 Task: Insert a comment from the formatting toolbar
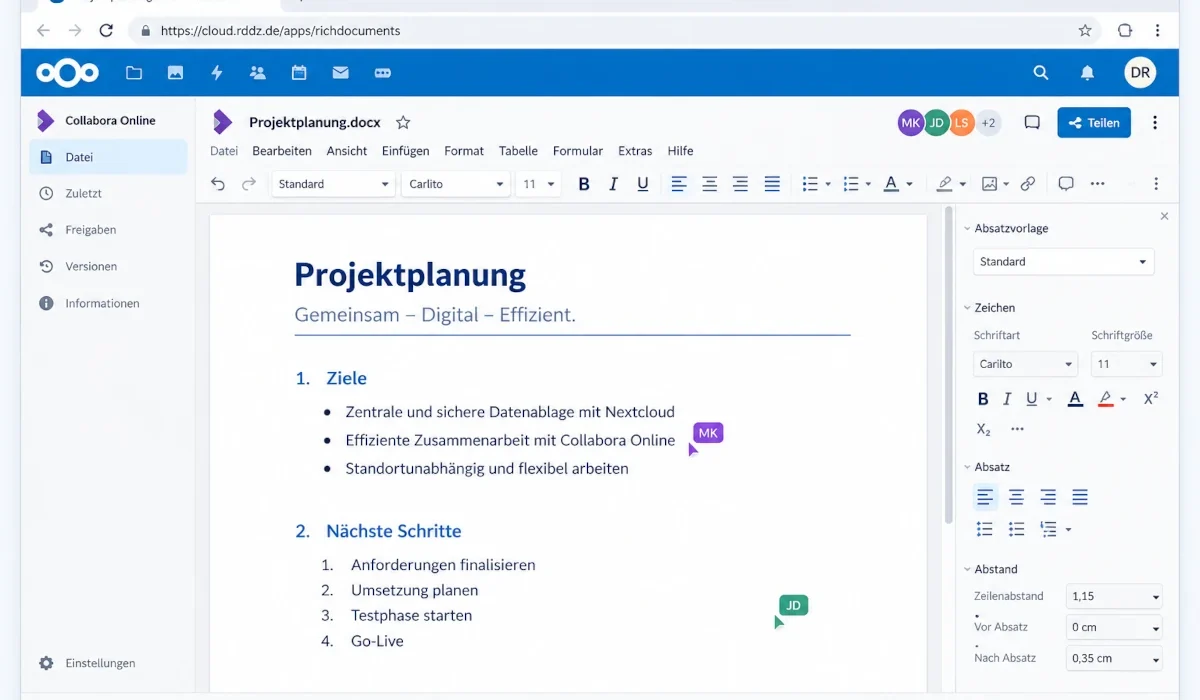1066,184
